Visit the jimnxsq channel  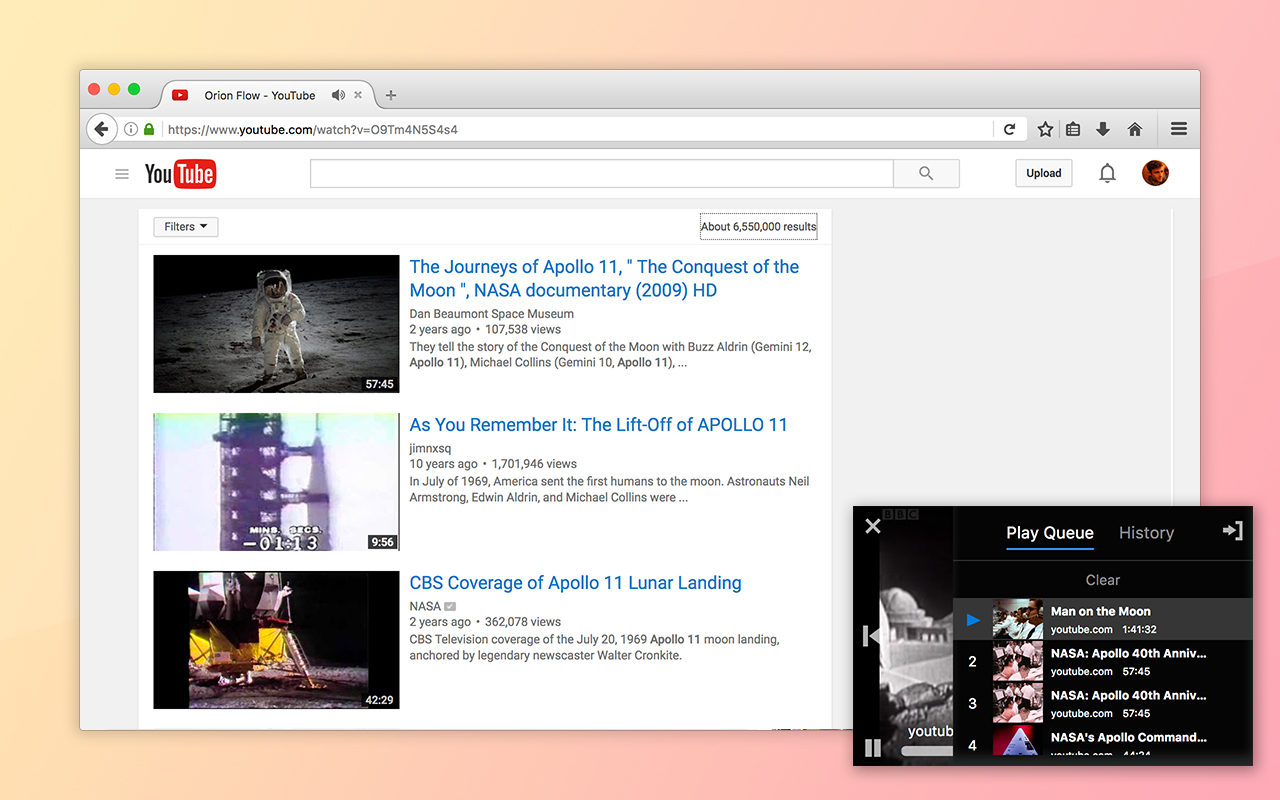tap(430, 448)
